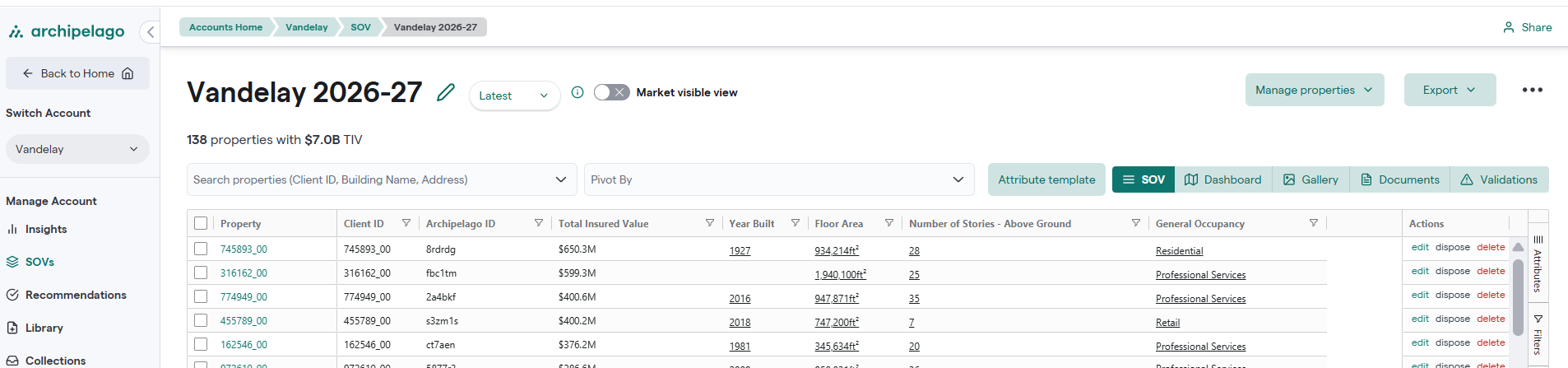
Task: Delete property 774949_00
Action: click(x=1491, y=295)
